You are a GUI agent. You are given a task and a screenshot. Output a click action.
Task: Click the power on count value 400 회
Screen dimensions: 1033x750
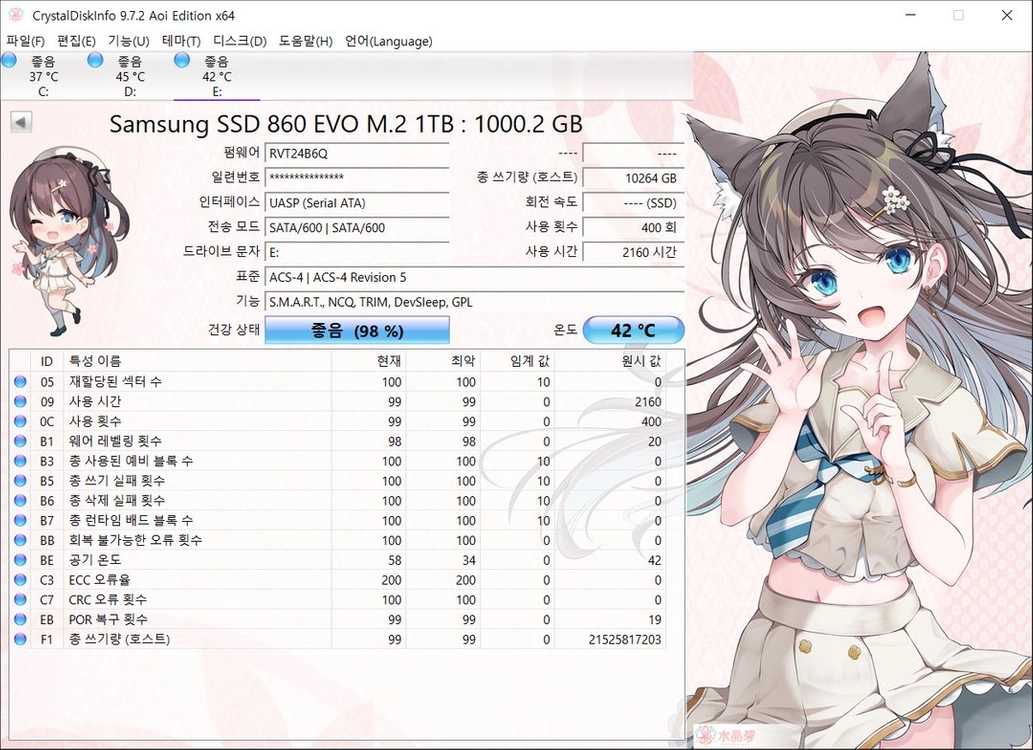click(634, 227)
